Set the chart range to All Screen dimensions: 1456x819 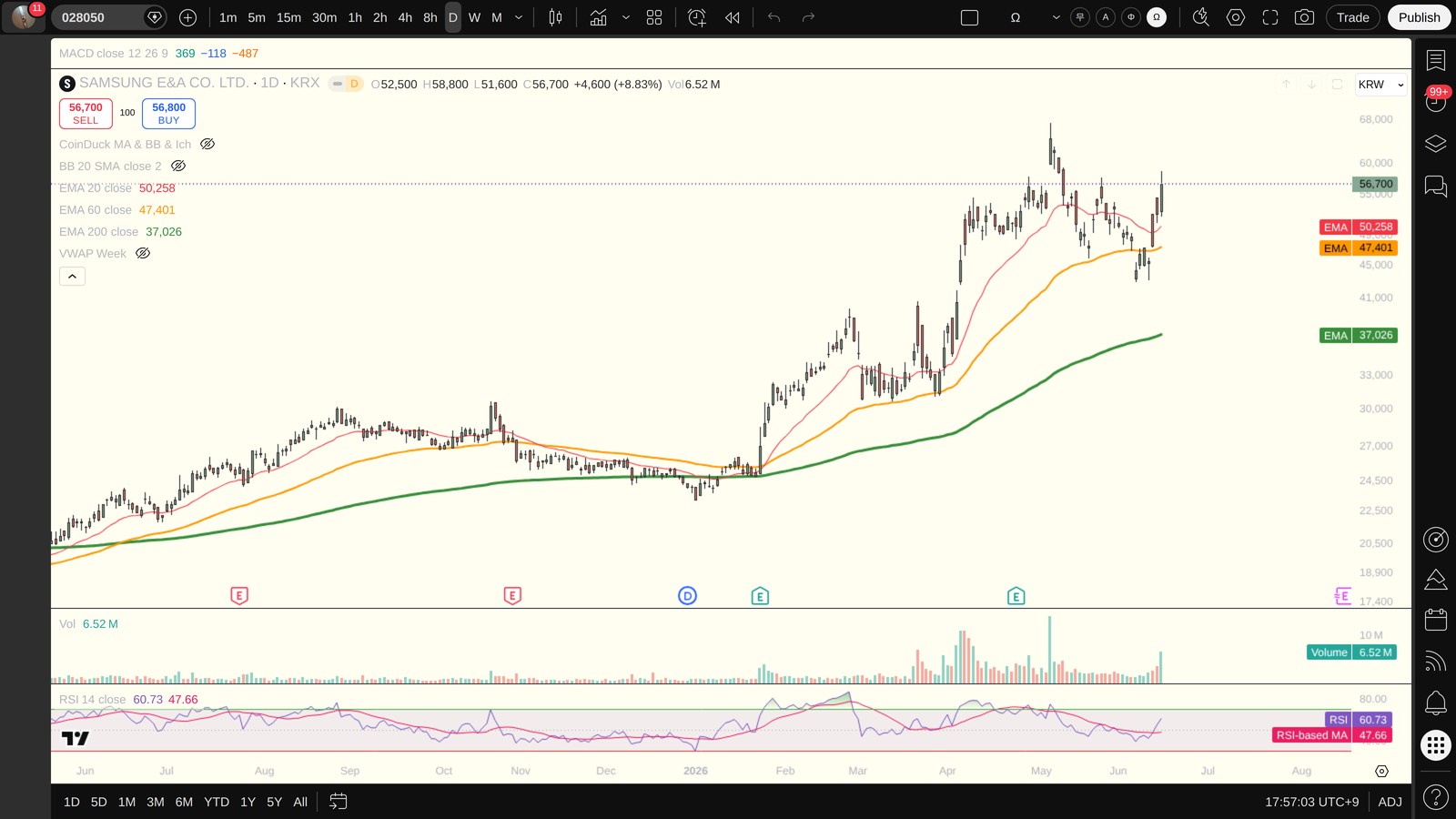click(x=300, y=802)
